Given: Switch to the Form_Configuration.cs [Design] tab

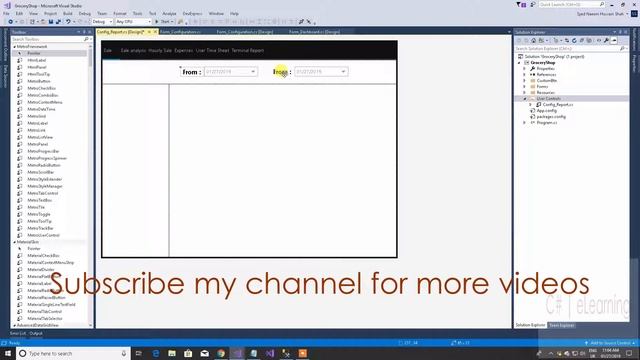Looking at the screenshot, I should [244, 32].
